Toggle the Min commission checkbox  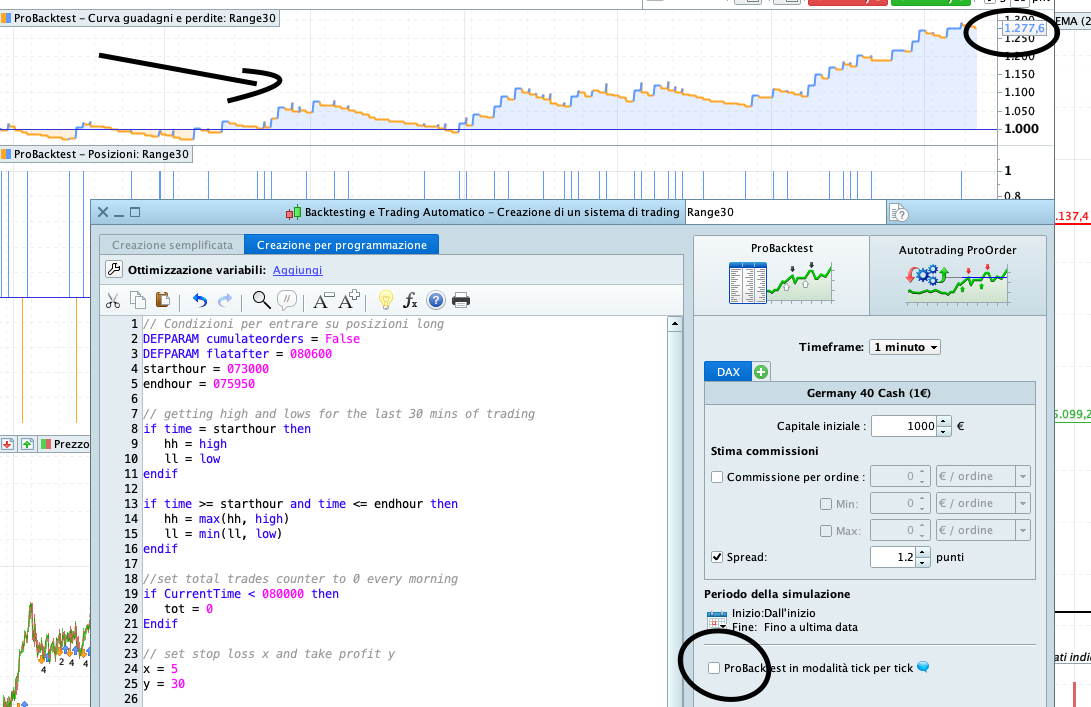[x=826, y=504]
